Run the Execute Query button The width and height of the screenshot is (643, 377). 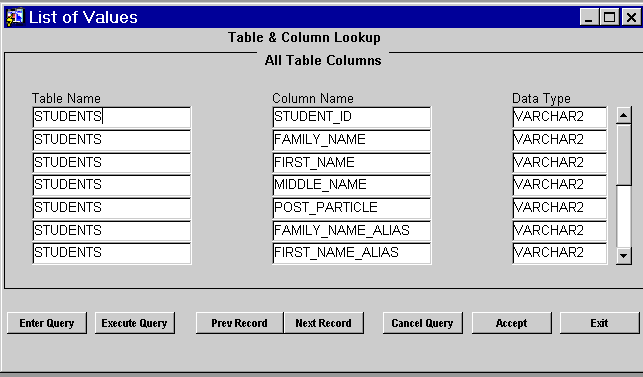135,323
